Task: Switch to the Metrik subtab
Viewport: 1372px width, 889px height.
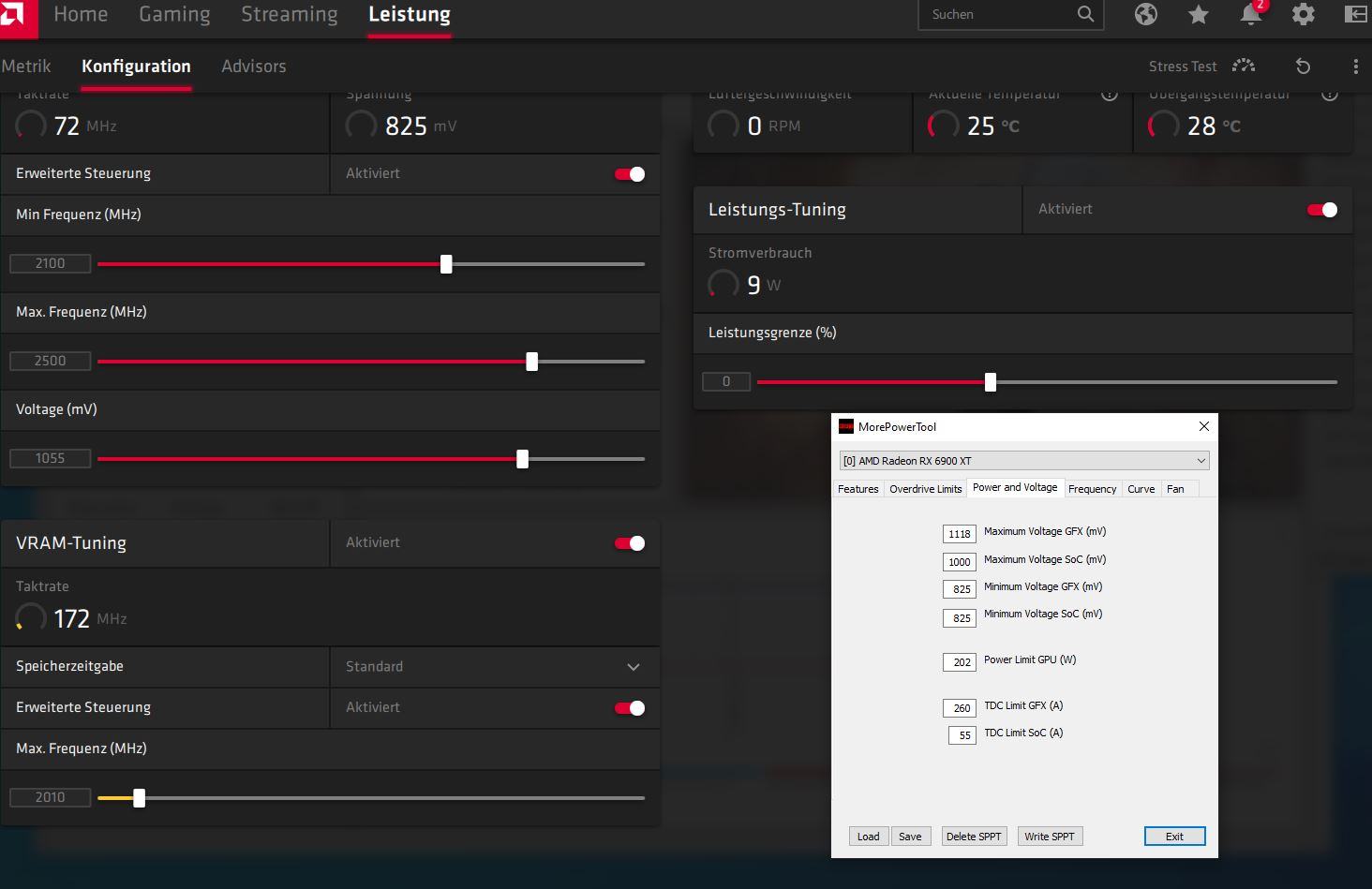Action: 26,67
